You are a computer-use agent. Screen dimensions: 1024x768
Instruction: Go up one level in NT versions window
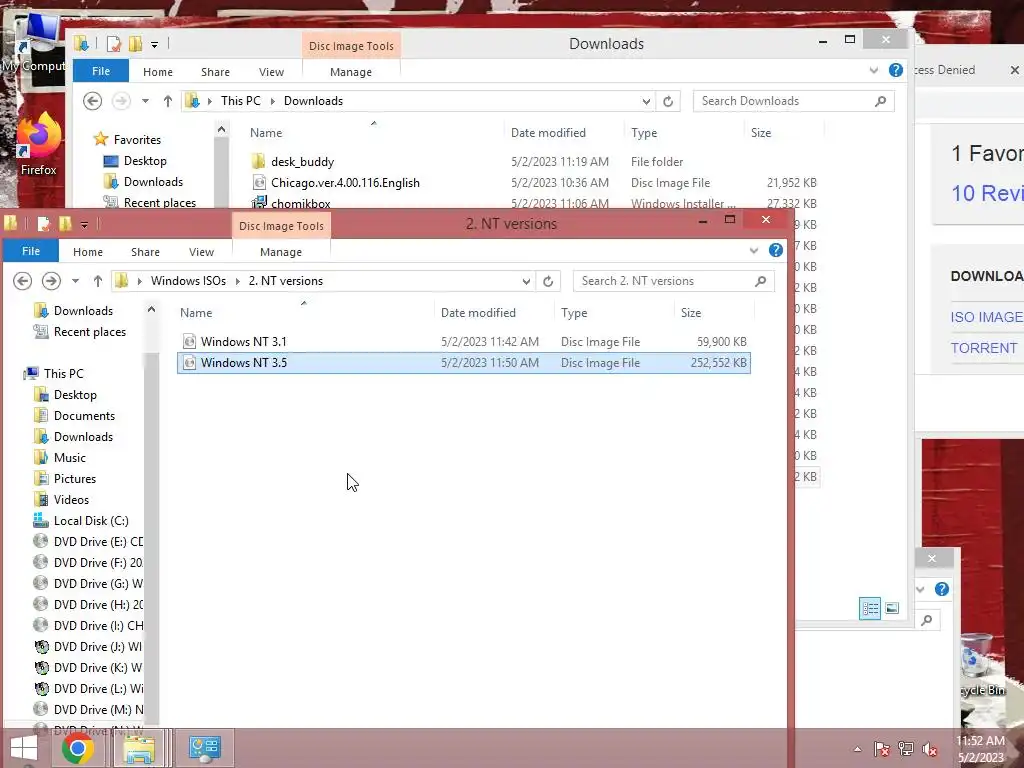click(x=98, y=281)
